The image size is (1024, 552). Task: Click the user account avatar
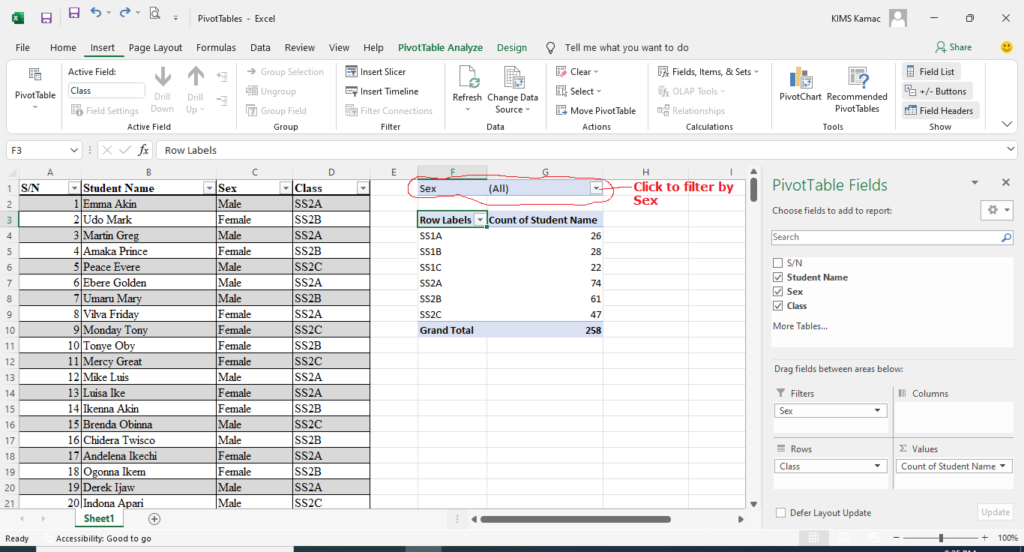898,18
